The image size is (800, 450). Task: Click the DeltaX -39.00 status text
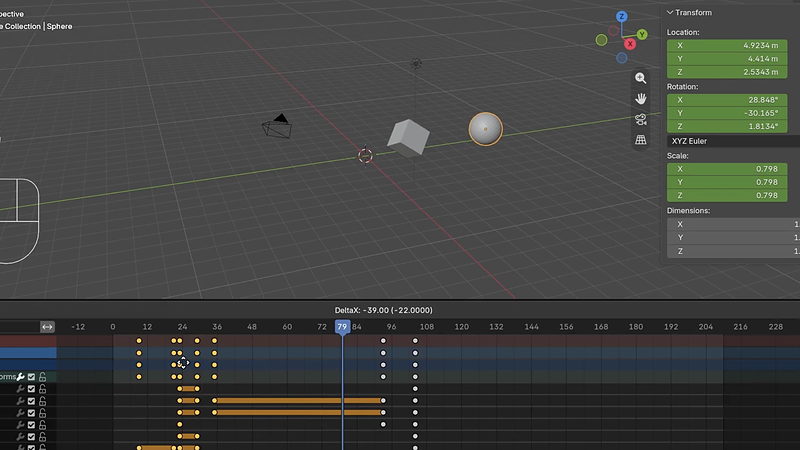coord(384,310)
